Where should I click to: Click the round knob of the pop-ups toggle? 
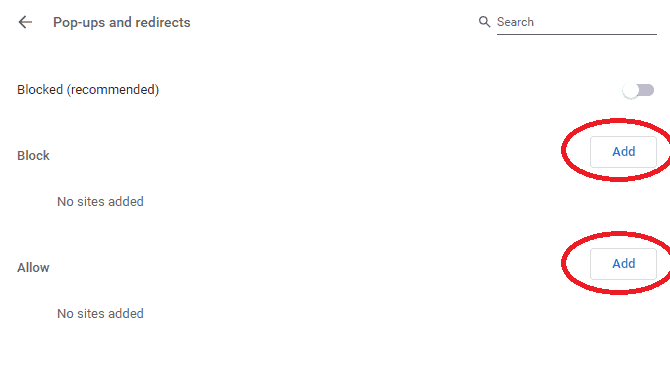[x=630, y=91]
